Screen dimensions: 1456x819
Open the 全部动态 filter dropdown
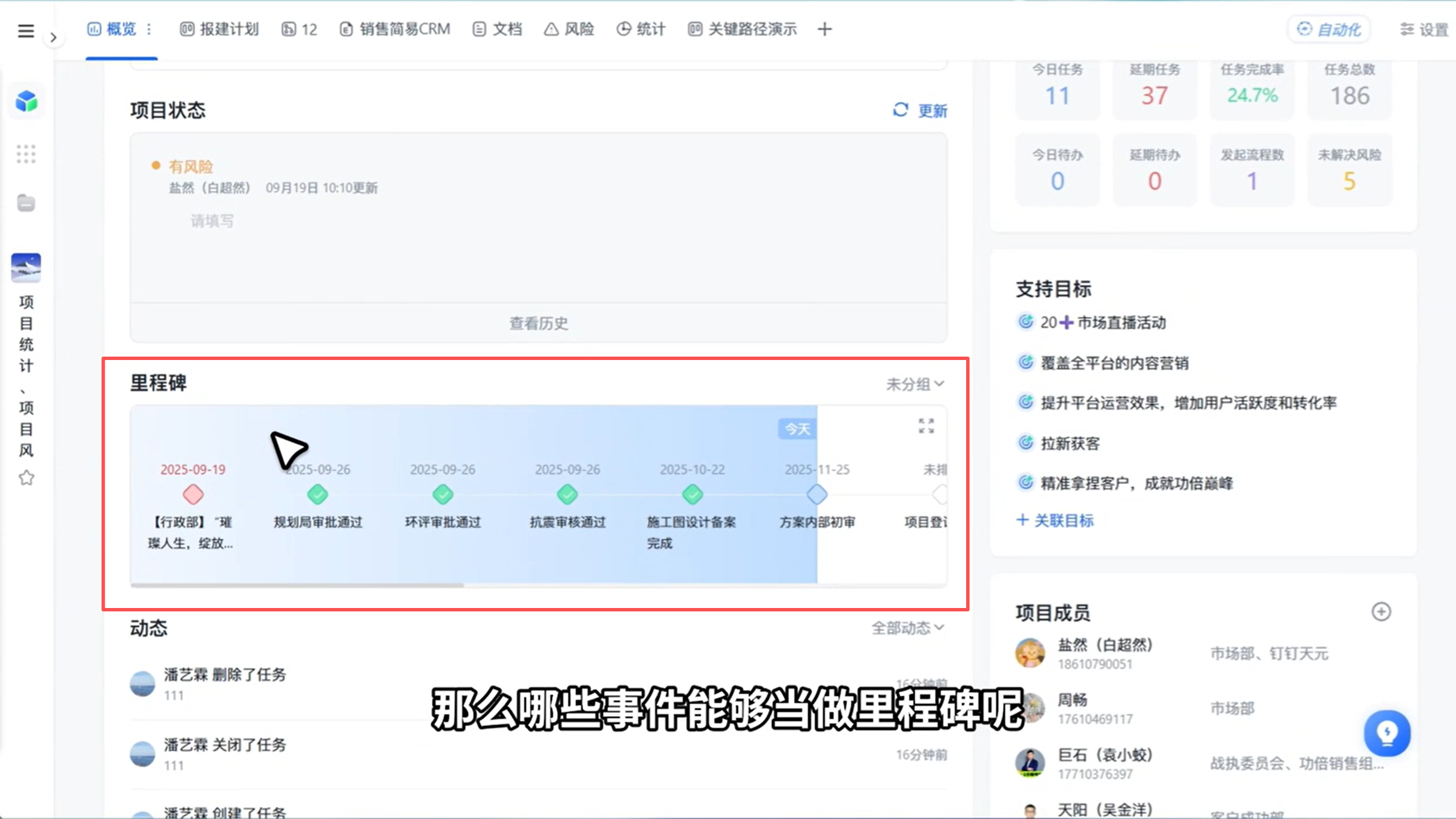tap(908, 628)
